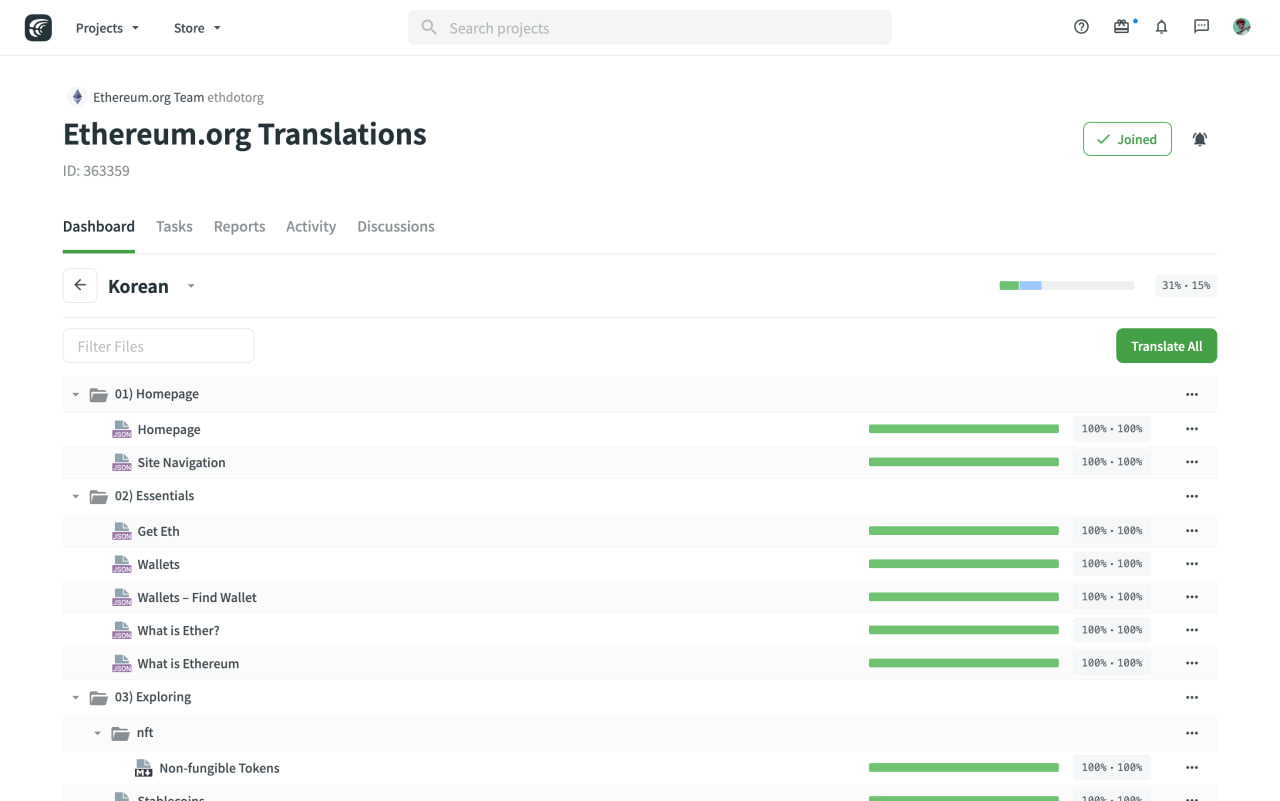Collapse the nft subfolder

97,733
